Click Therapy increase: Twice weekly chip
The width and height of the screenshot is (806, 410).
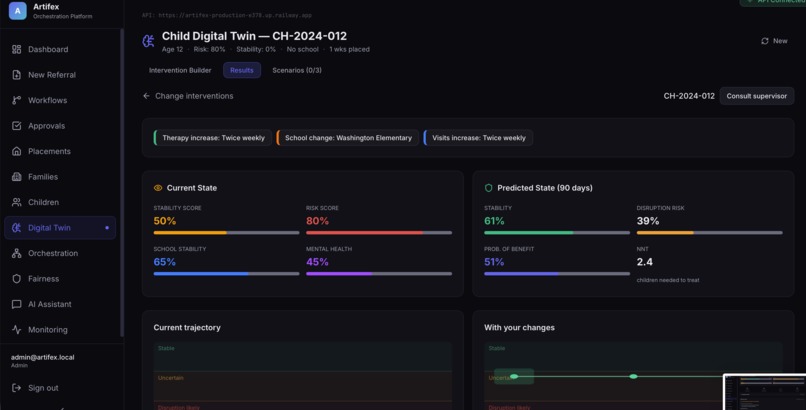pyautogui.click(x=212, y=138)
